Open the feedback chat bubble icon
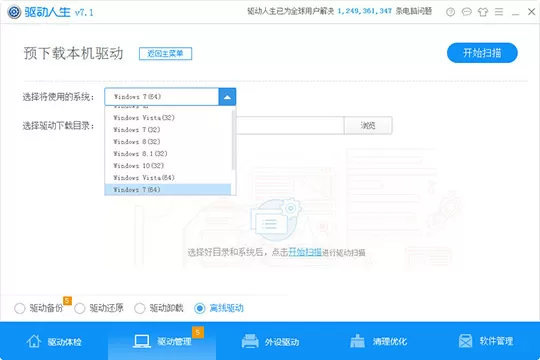Viewport: 540px width, 360px height. [x=466, y=12]
